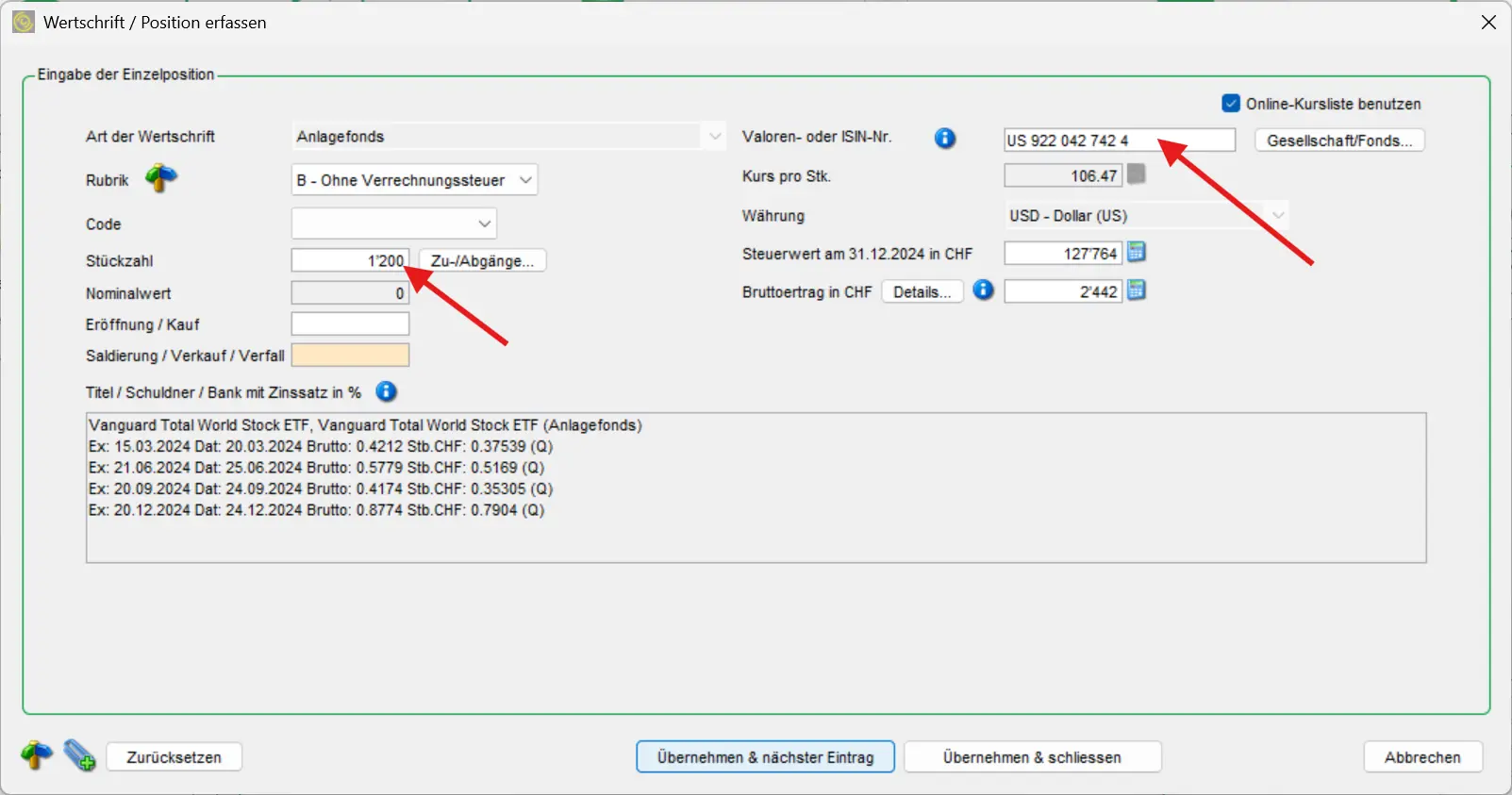Click the Stückzahl input field
1512x795 pixels.
[350, 261]
